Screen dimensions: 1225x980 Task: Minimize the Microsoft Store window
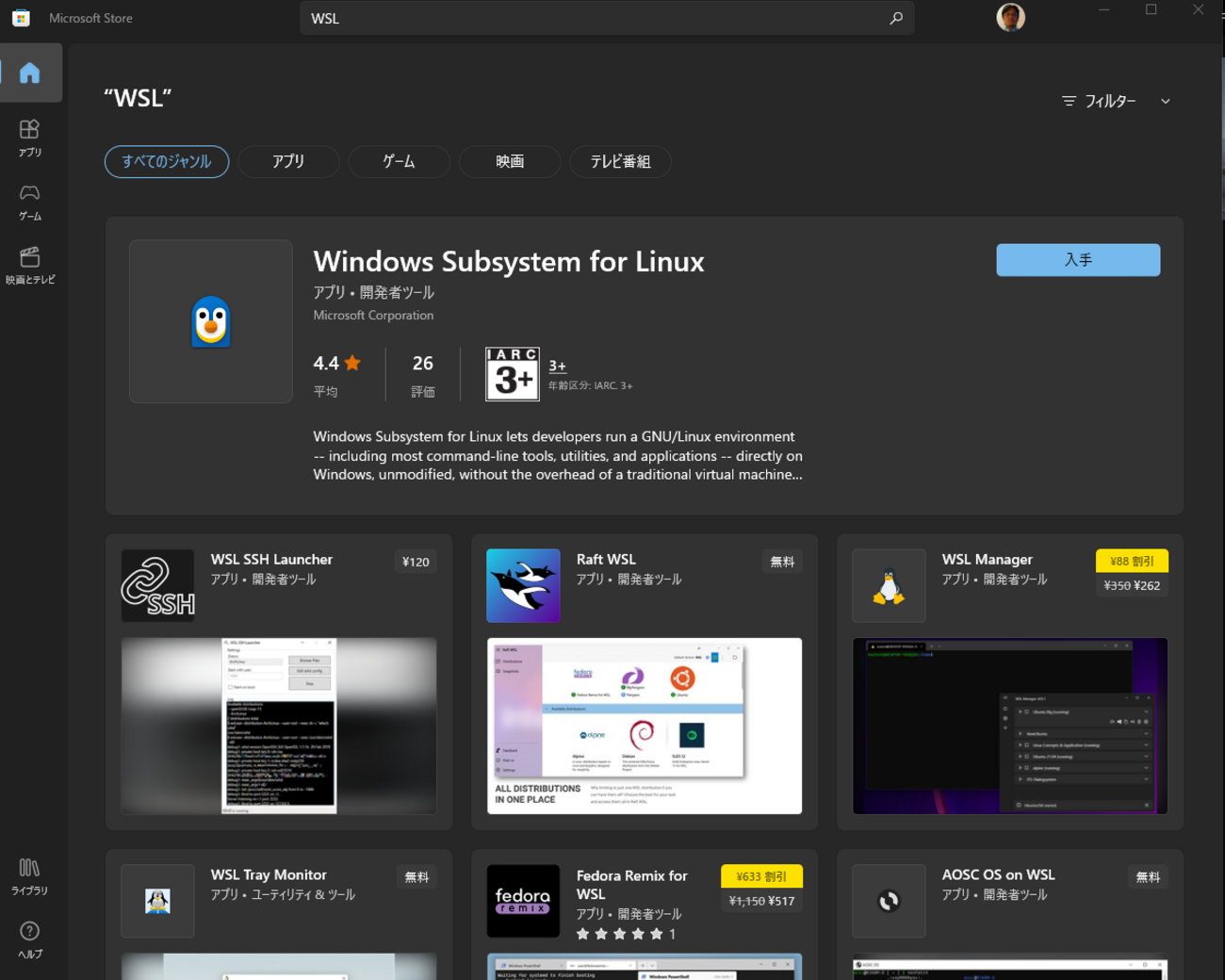[x=1103, y=10]
